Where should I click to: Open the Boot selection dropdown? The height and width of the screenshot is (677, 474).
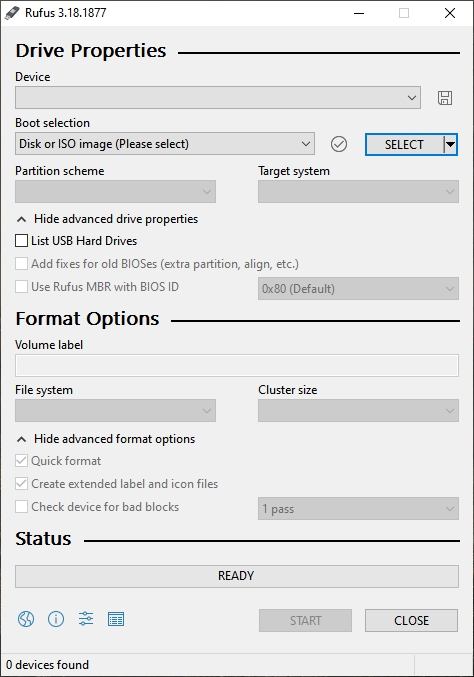[x=164, y=144]
